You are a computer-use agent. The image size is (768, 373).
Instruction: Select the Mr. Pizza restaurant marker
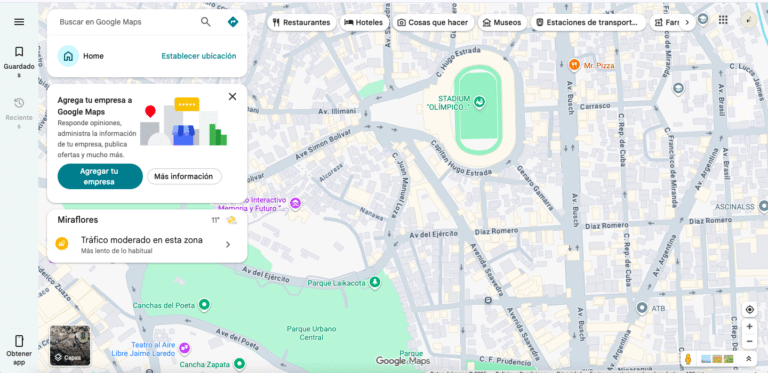click(574, 65)
